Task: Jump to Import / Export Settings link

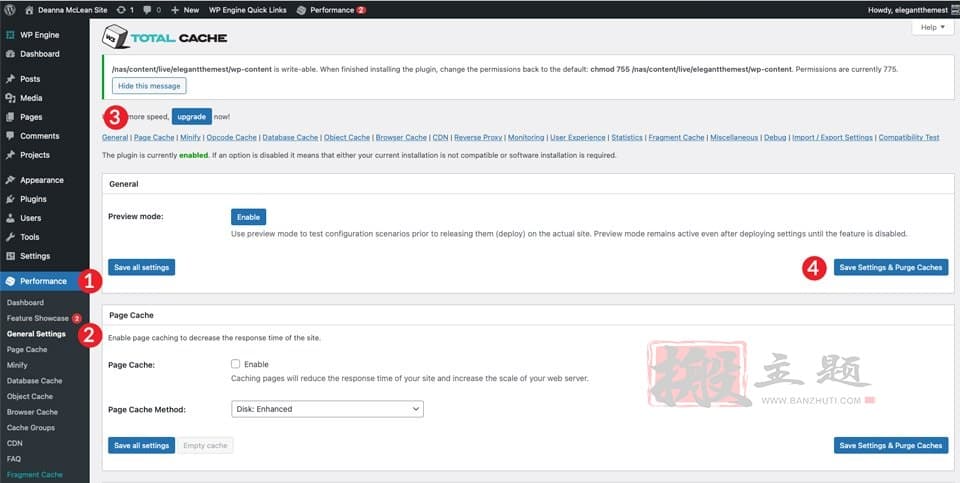Action: coord(833,138)
